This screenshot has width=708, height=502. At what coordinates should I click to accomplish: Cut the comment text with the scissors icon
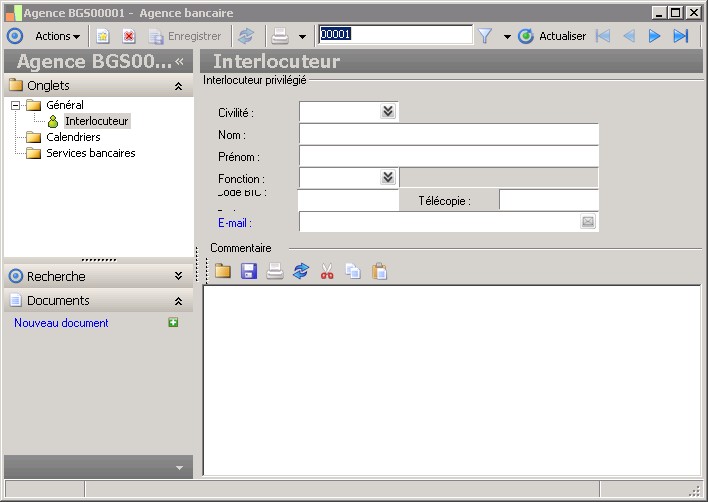click(327, 271)
